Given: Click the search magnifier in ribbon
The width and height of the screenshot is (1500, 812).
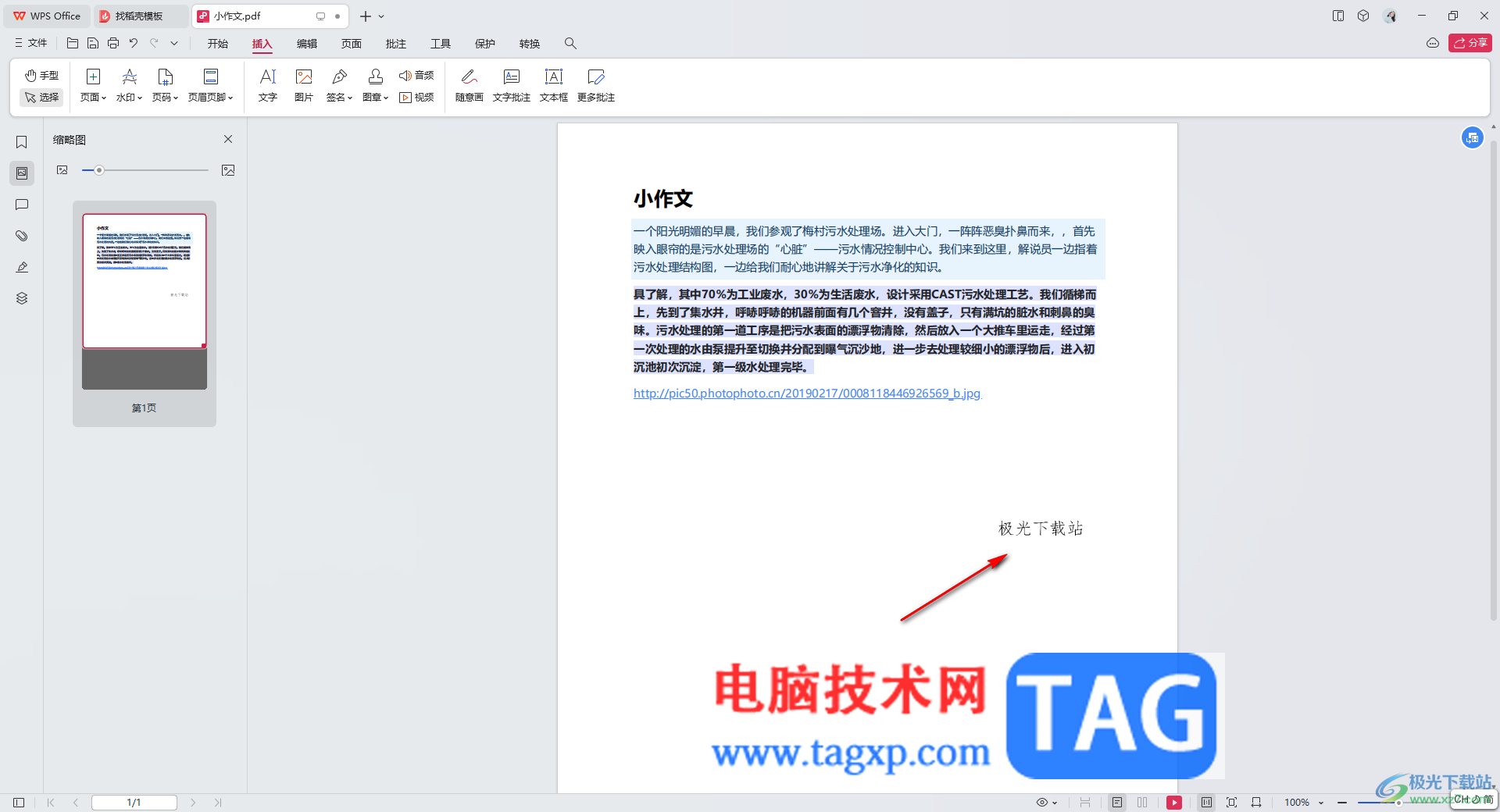Looking at the screenshot, I should [x=570, y=44].
